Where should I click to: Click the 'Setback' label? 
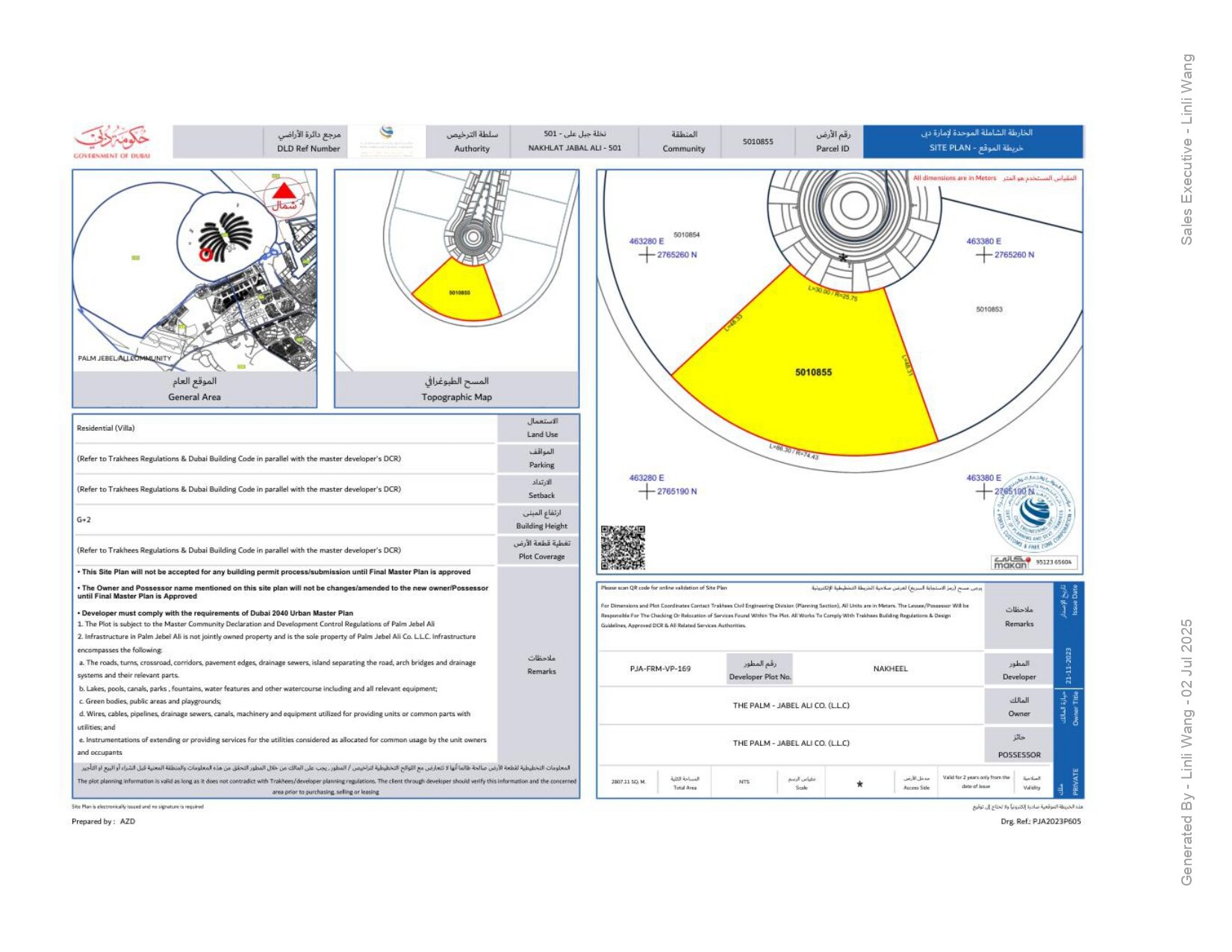pyautogui.click(x=541, y=496)
